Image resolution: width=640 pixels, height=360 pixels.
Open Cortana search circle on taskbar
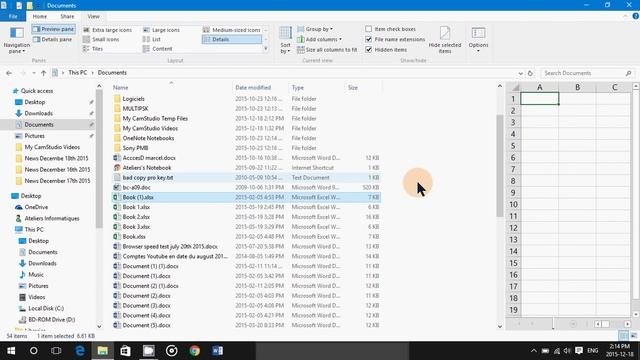point(33,351)
